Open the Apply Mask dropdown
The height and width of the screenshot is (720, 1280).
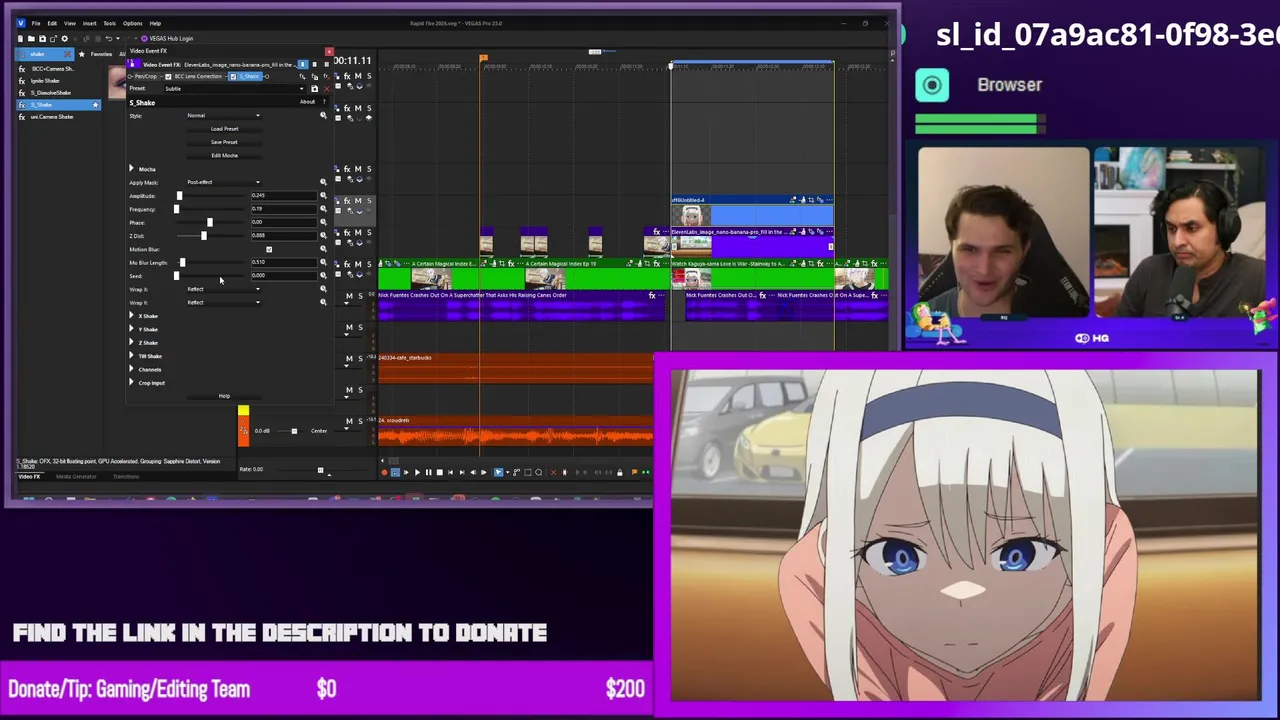224,182
